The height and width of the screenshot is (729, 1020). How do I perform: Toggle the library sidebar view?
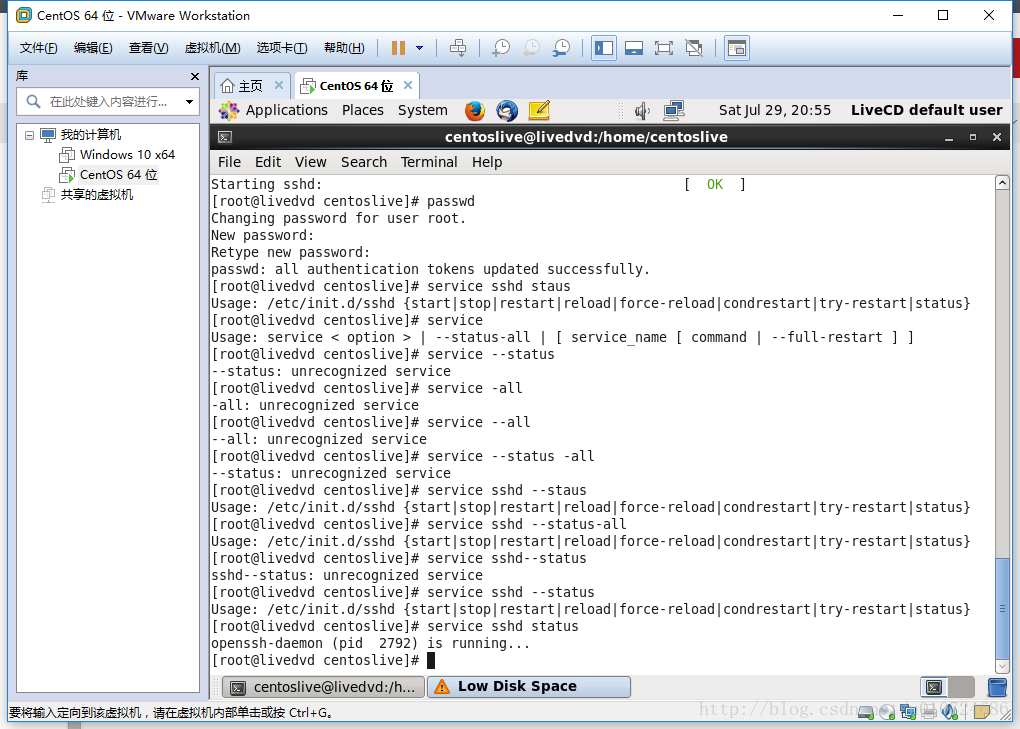pos(604,48)
